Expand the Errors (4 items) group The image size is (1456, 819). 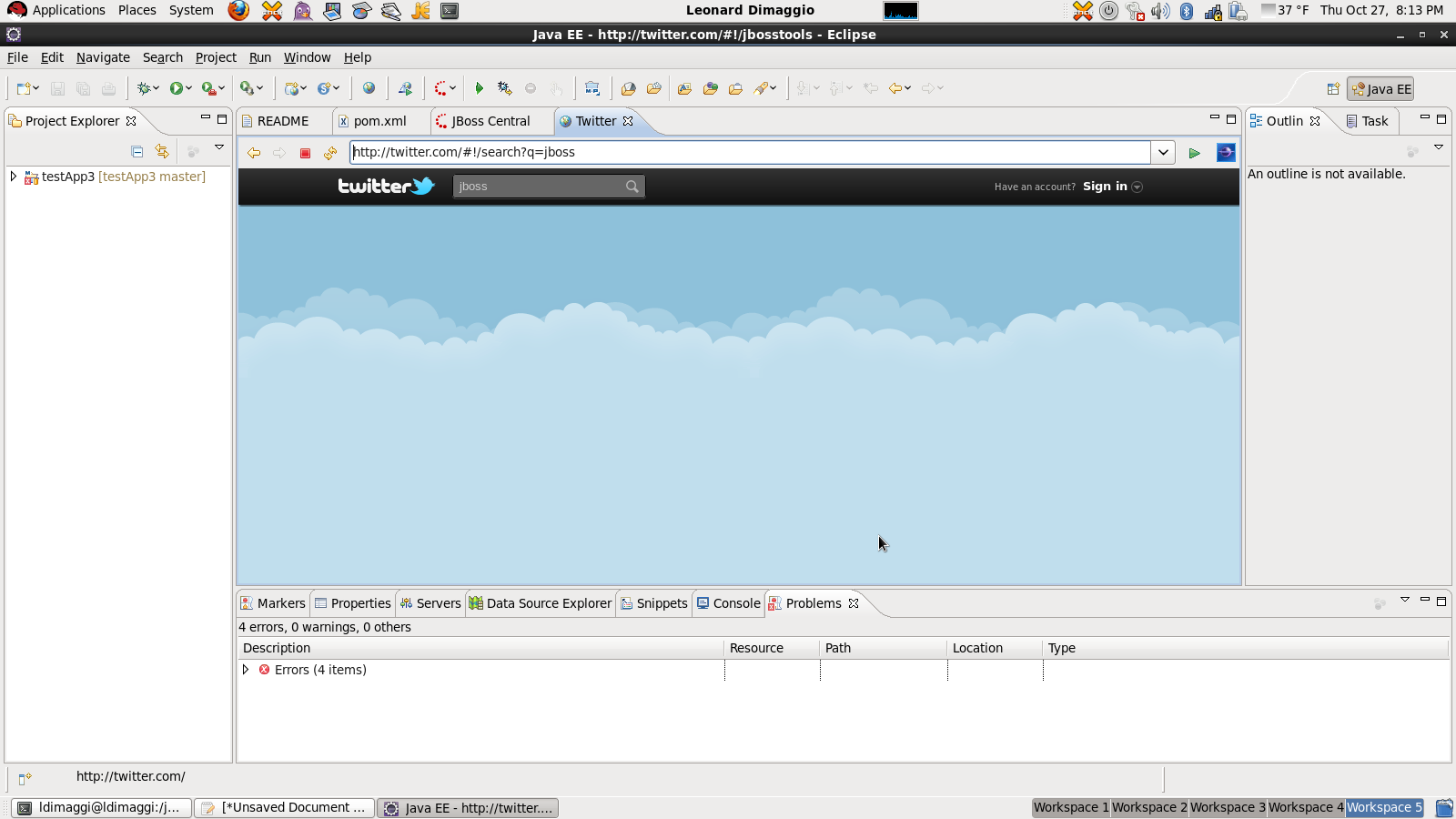(x=246, y=670)
